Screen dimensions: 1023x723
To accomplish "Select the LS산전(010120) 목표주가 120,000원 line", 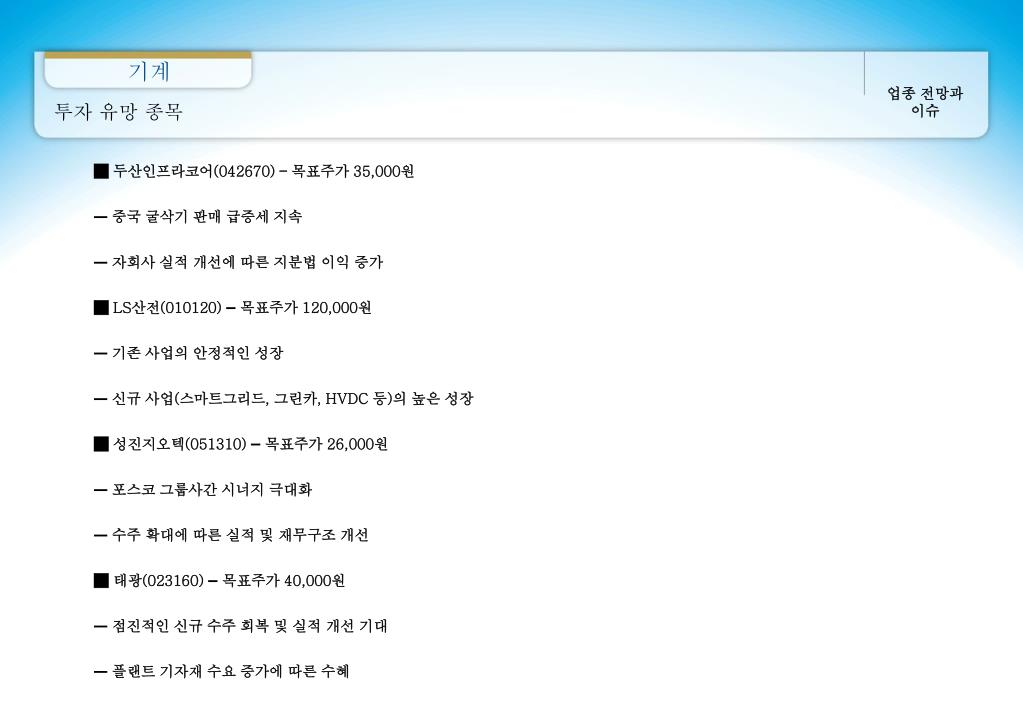I will coord(232,307).
